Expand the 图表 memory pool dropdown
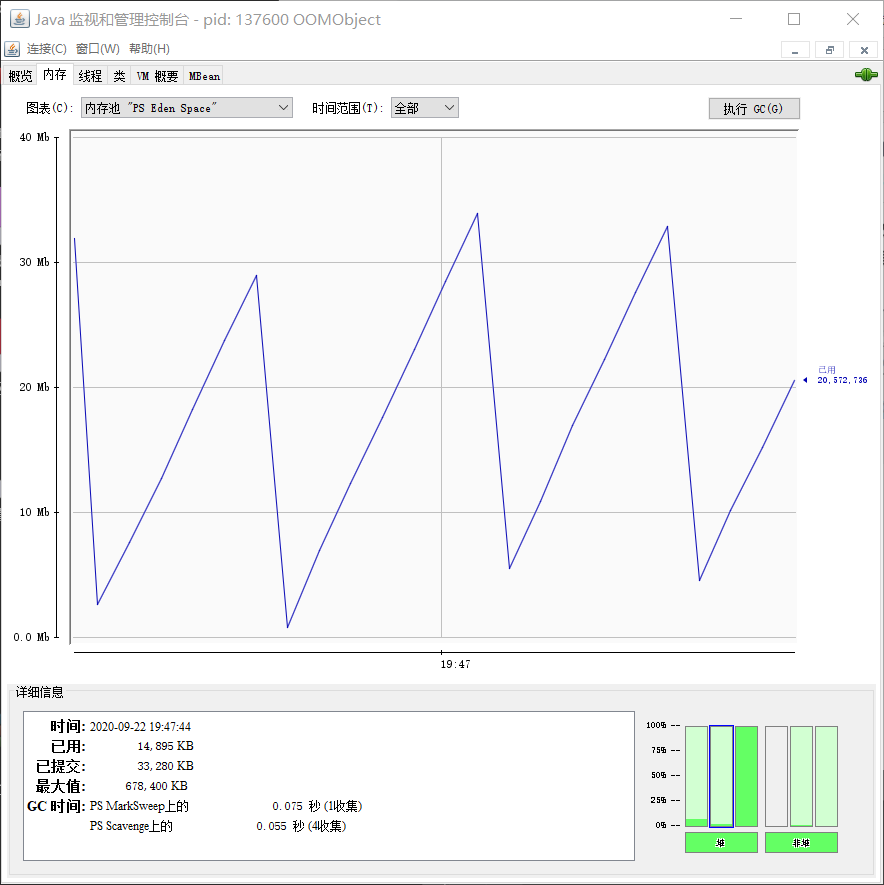This screenshot has height=885, width=884. pos(187,107)
